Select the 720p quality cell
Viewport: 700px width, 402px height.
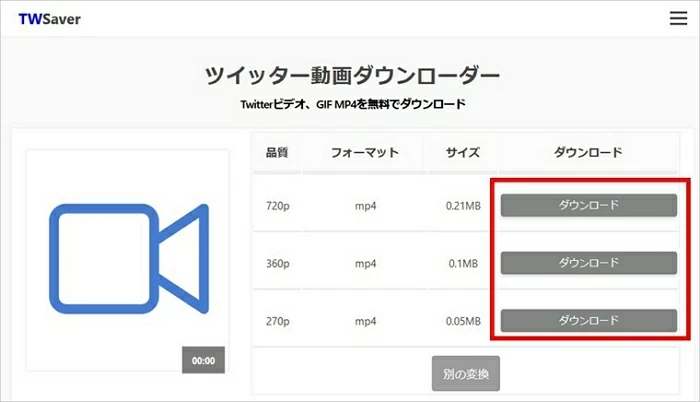277,206
